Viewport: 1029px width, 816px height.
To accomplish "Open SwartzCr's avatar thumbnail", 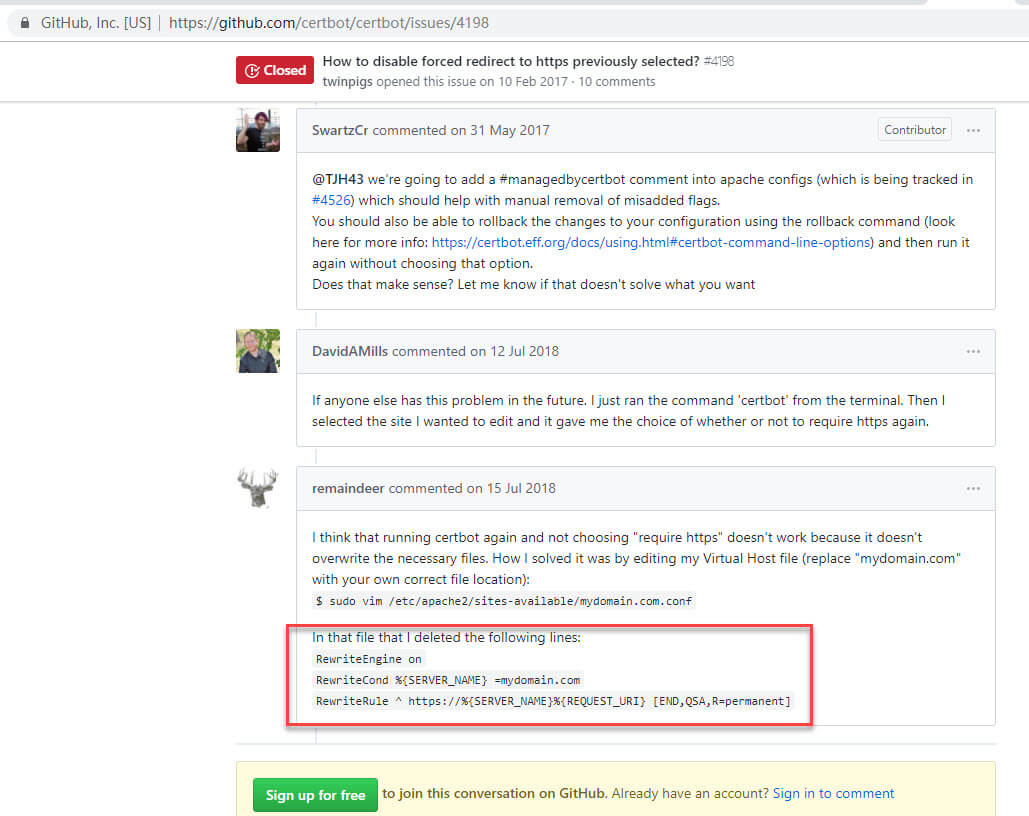I will coord(258,130).
